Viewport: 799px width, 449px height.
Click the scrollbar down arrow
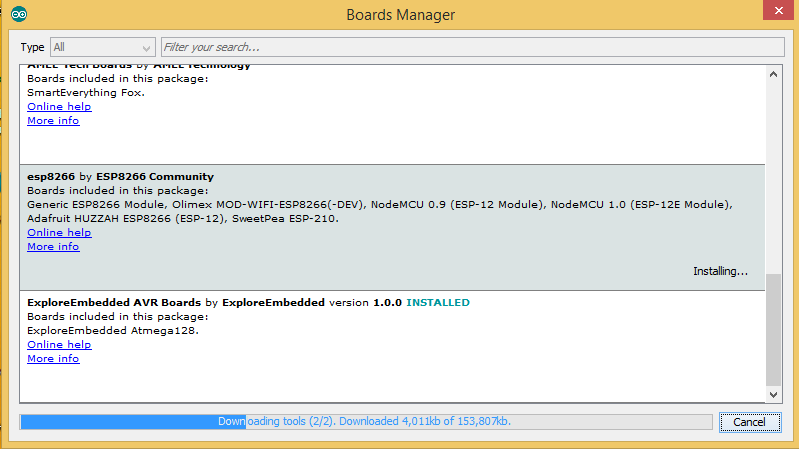[x=773, y=394]
